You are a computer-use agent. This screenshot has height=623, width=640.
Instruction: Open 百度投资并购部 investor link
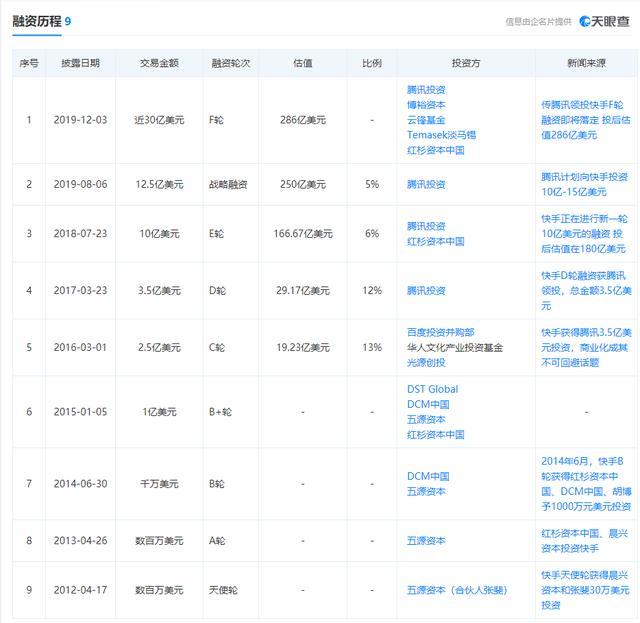click(x=441, y=332)
